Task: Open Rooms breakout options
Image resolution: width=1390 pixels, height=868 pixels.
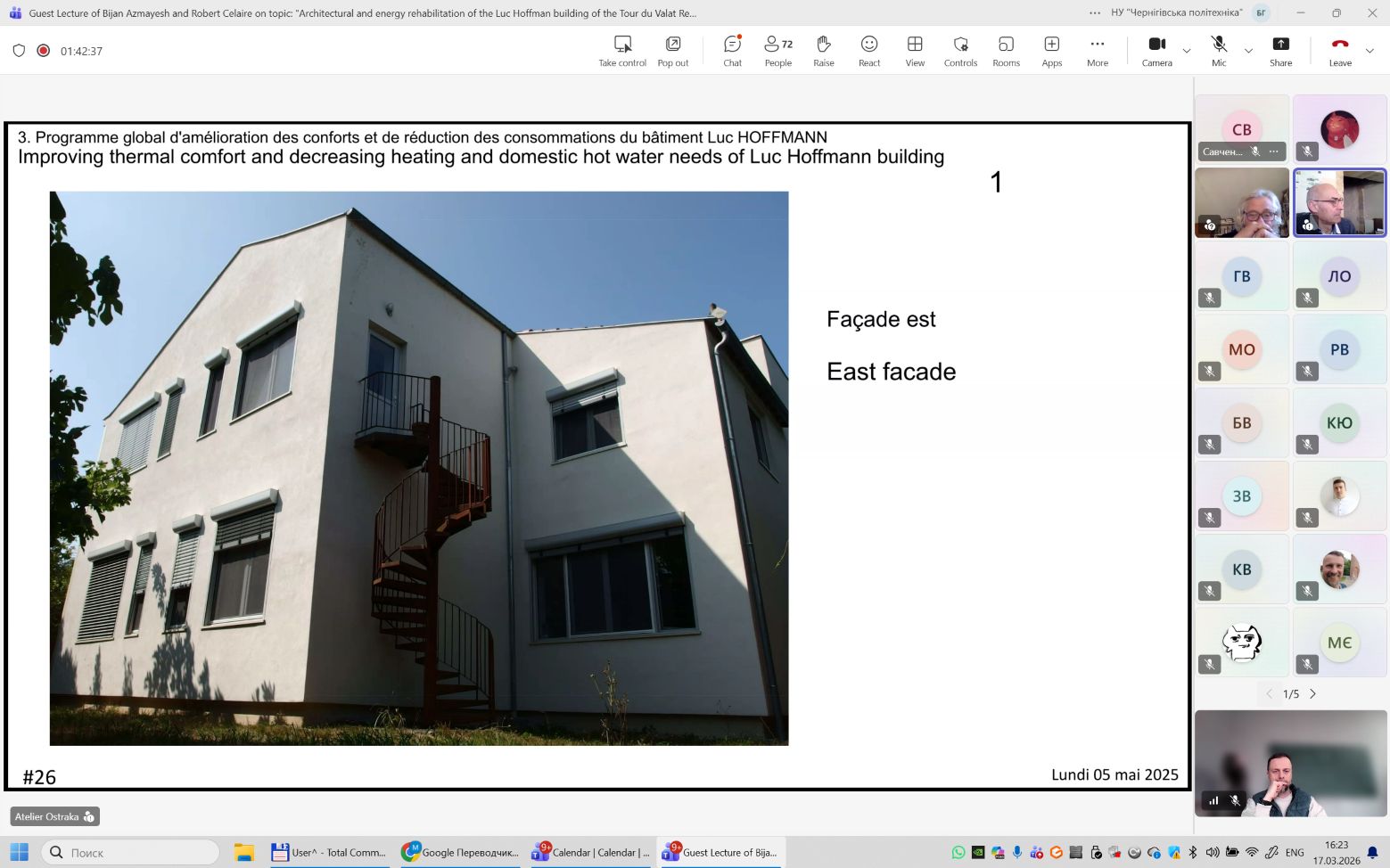Action: tap(1006, 51)
